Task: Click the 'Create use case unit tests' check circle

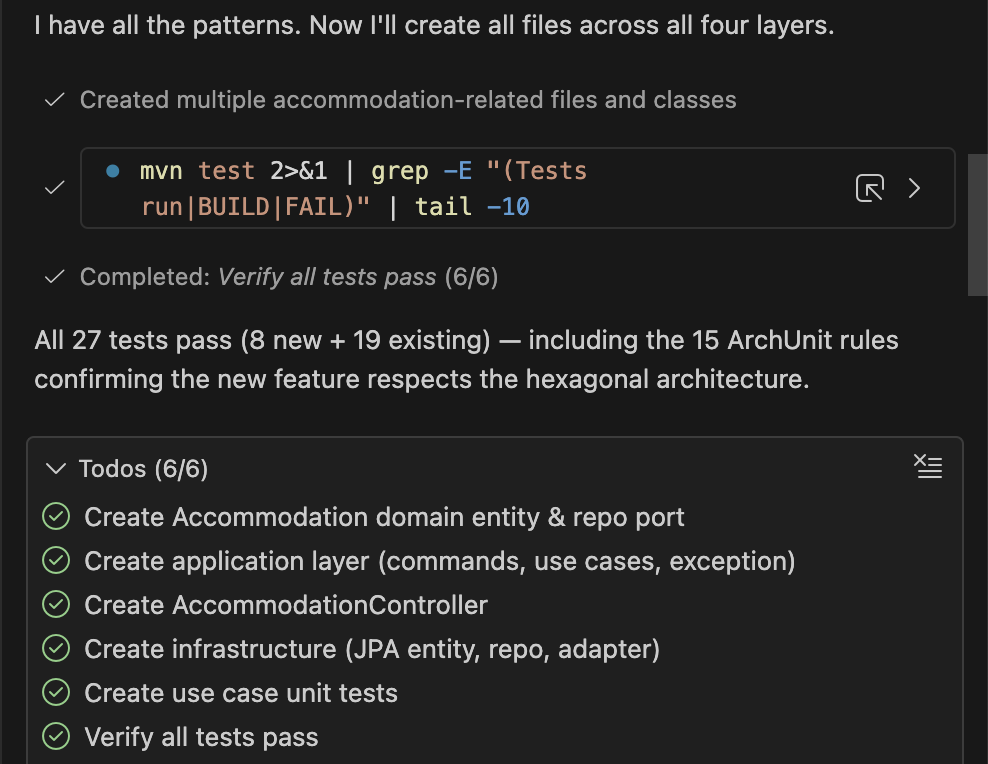Action: (x=56, y=693)
